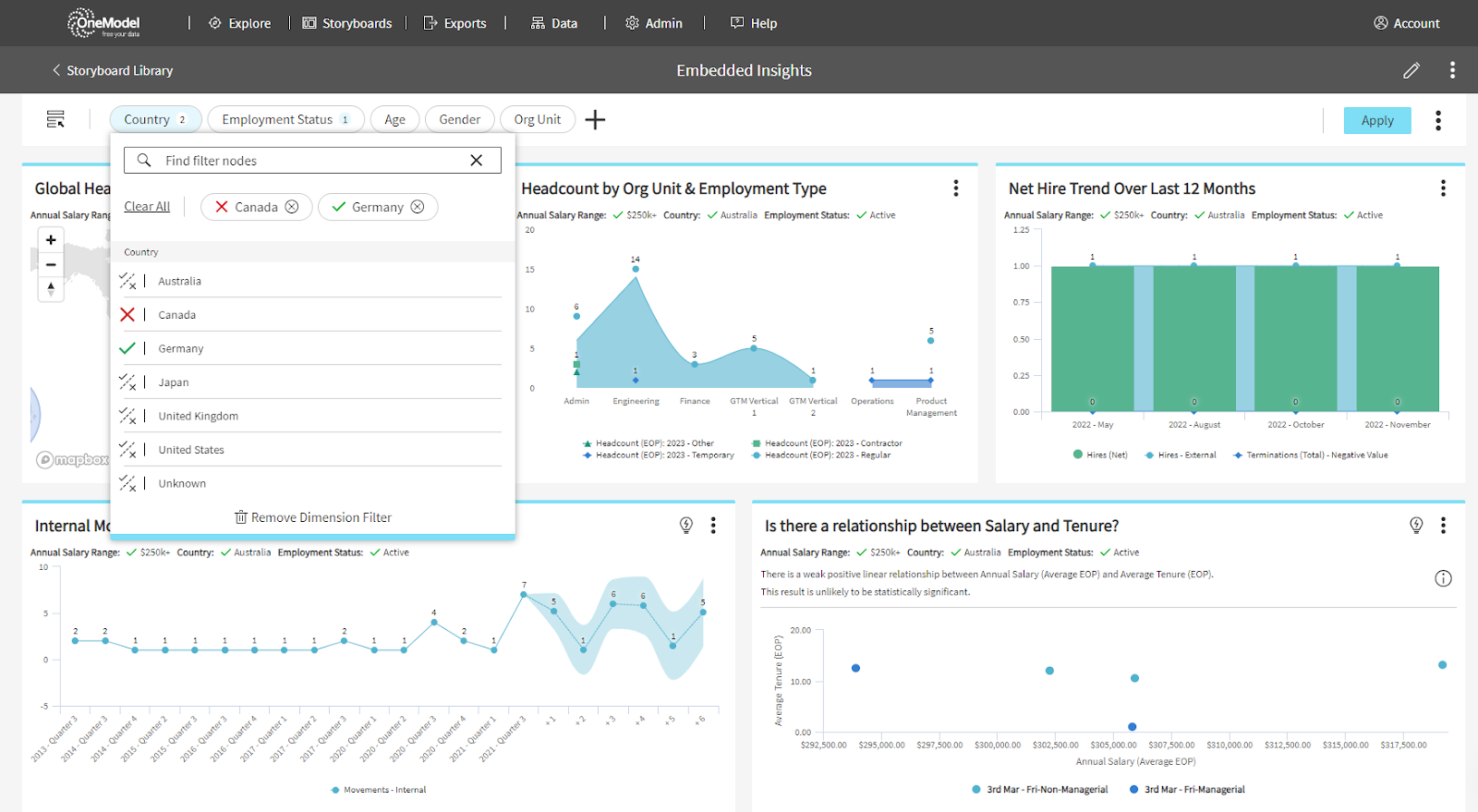Screen dimensions: 1478x812
Task: Open the Admin menu
Action: [x=654, y=23]
